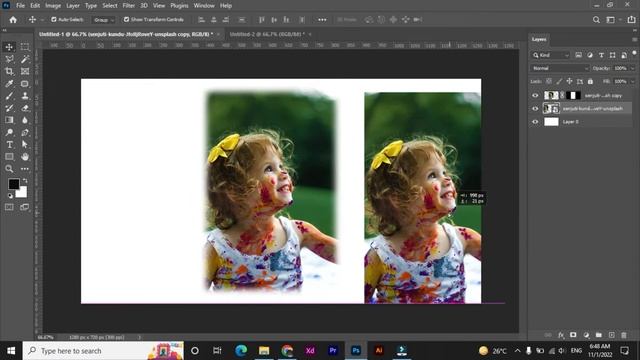Open the more align options dots

point(322,20)
